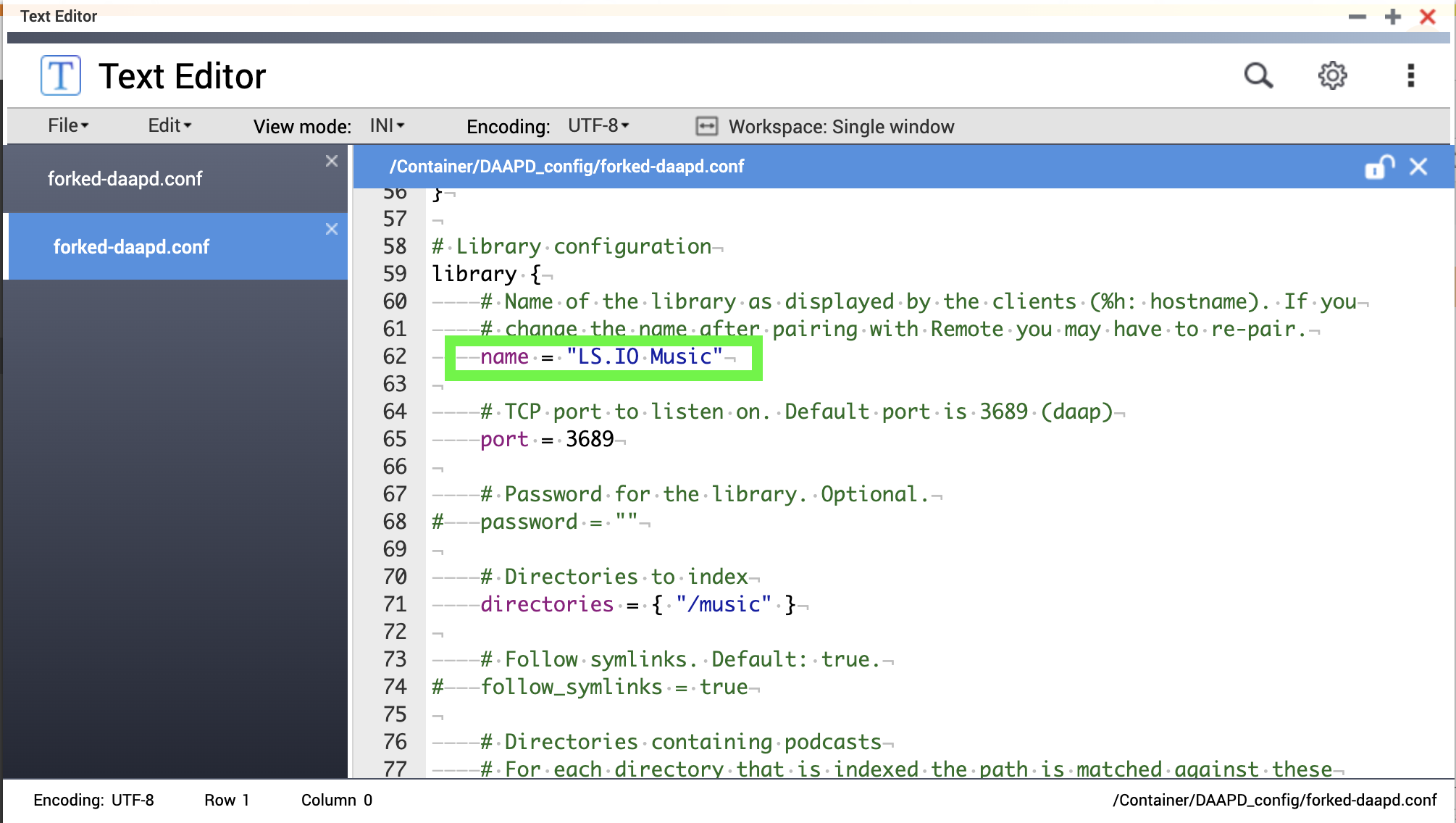This screenshot has height=823, width=1456.
Task: Toggle the read-only lock icon
Action: pos(1379,167)
